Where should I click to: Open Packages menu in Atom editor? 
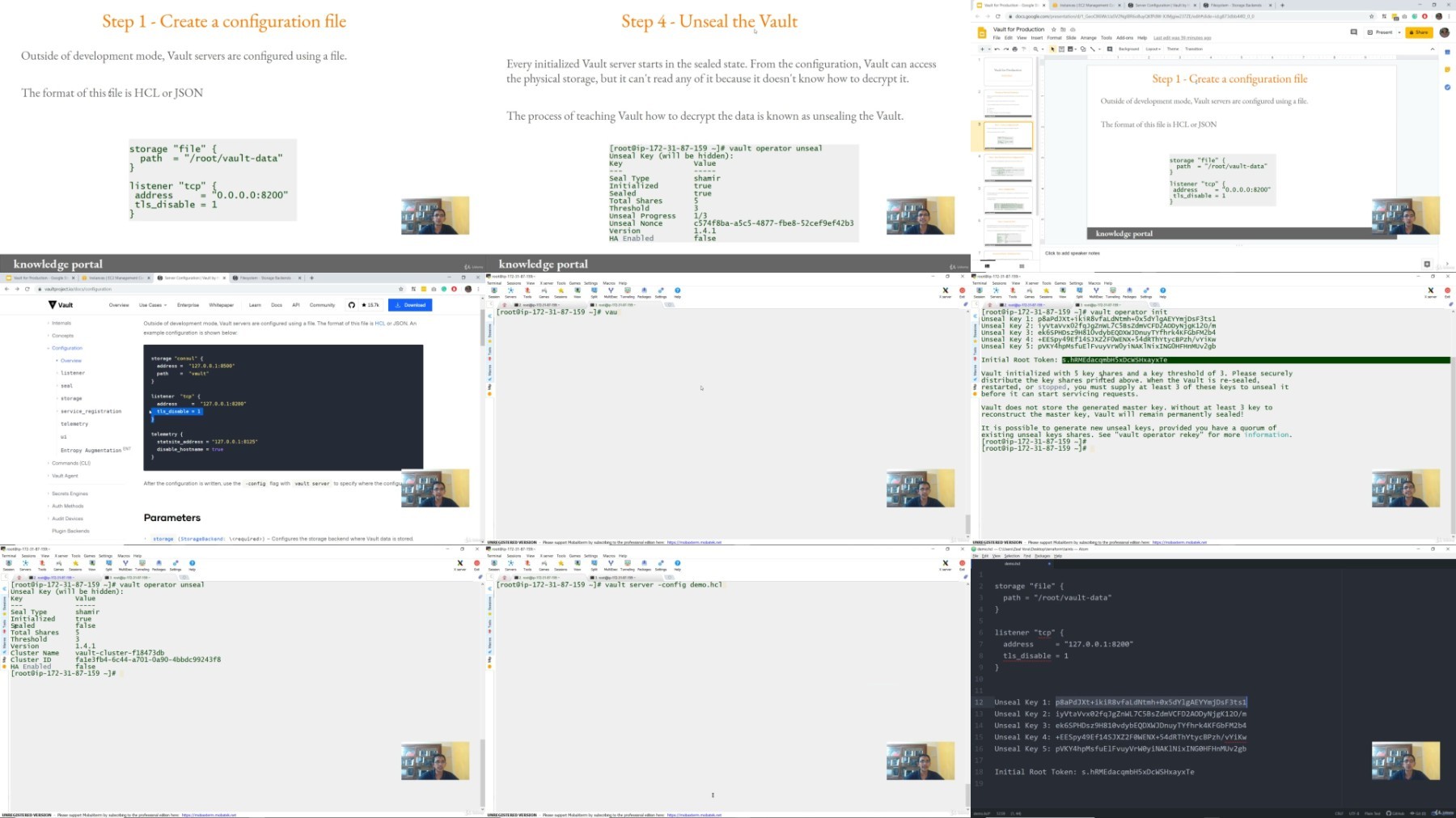point(1042,556)
